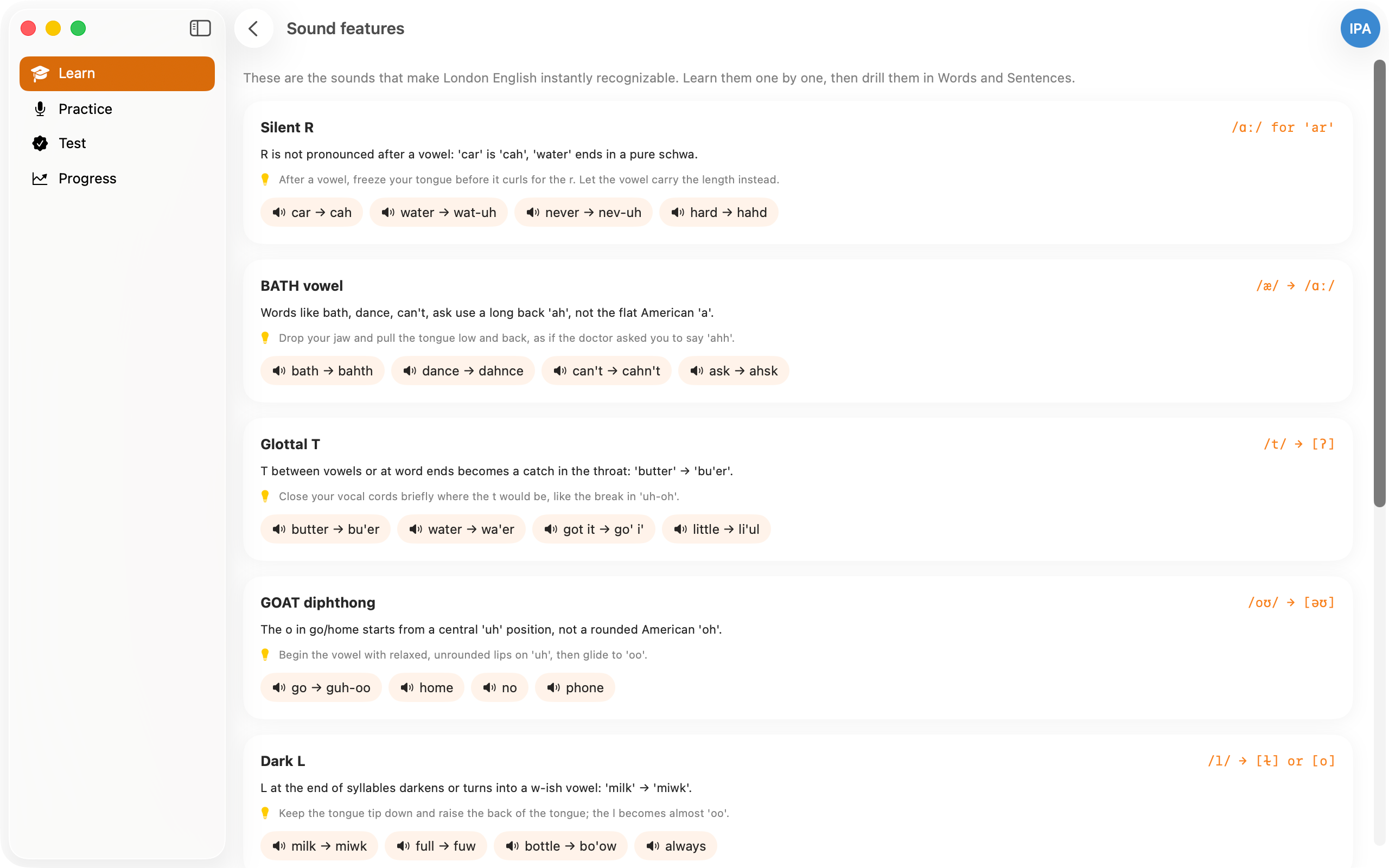Play the dance → dahnce sound

tap(463, 371)
